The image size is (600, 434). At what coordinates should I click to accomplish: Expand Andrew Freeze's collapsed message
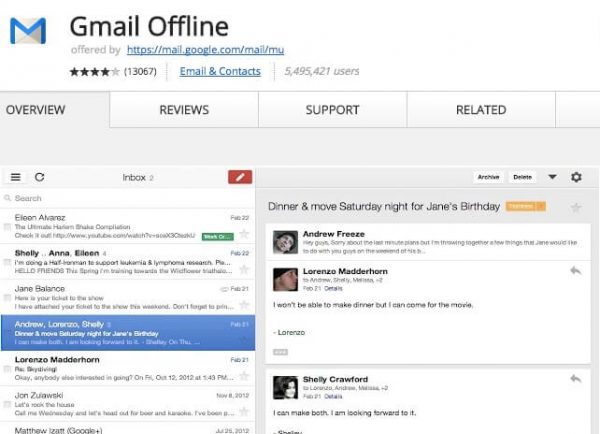[x=428, y=242]
